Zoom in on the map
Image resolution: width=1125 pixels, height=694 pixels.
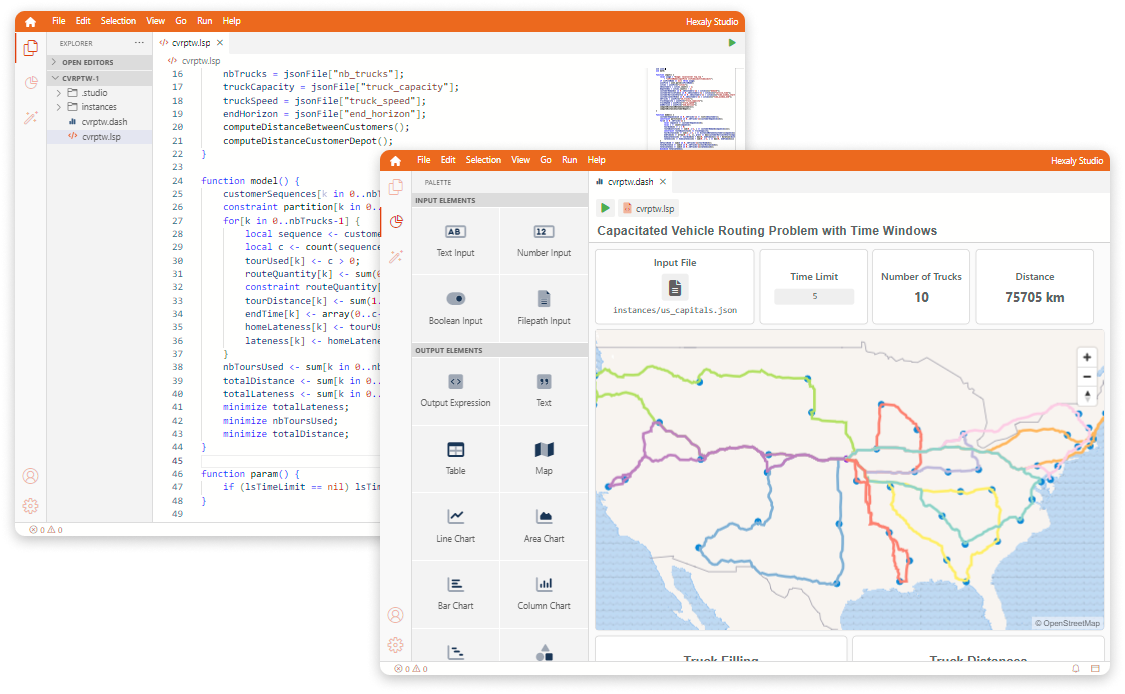pyautogui.click(x=1087, y=357)
